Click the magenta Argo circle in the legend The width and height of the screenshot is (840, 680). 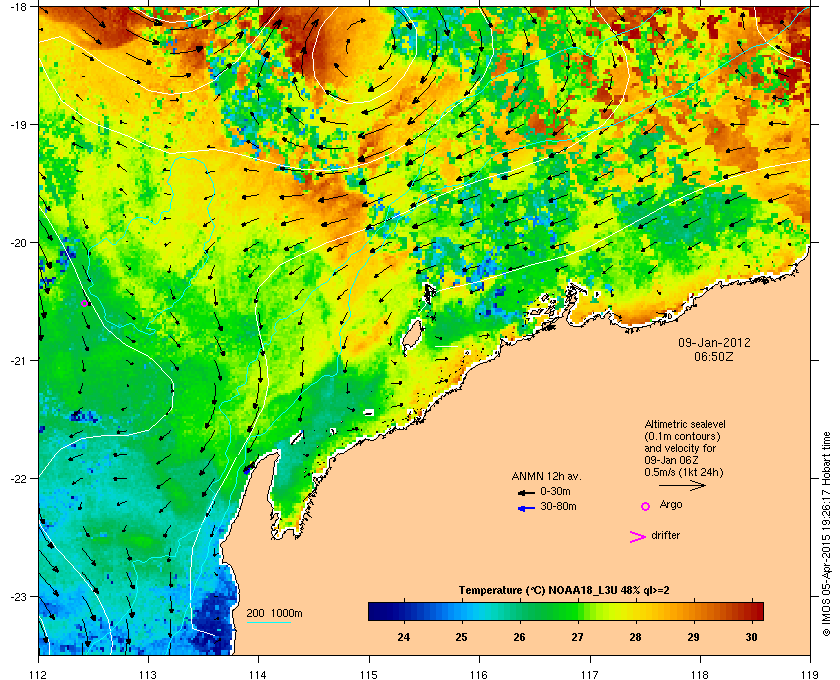pos(645,506)
